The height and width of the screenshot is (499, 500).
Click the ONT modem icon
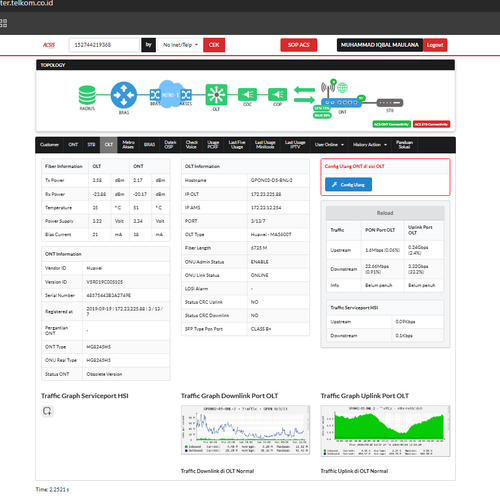click(341, 103)
